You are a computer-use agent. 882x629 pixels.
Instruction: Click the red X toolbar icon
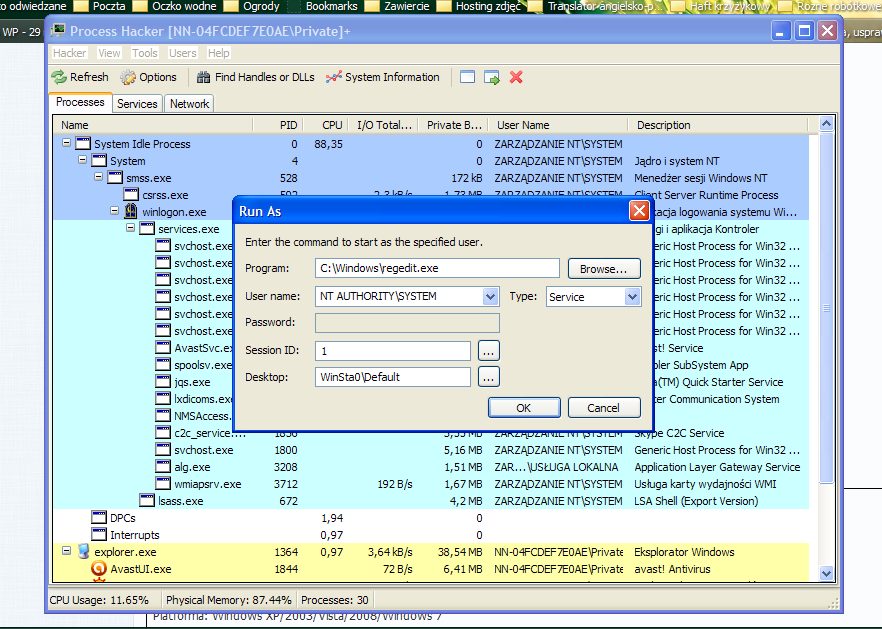pos(516,77)
